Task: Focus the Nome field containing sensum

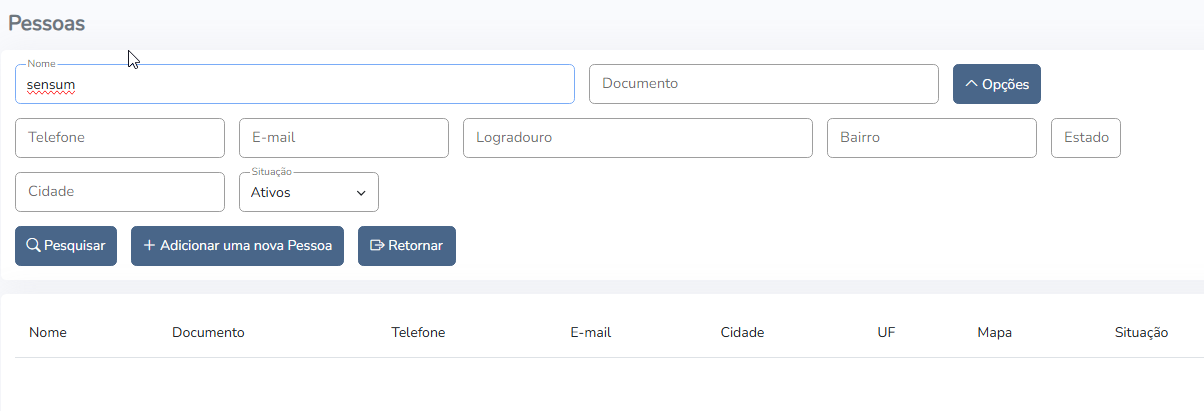Action: point(294,86)
